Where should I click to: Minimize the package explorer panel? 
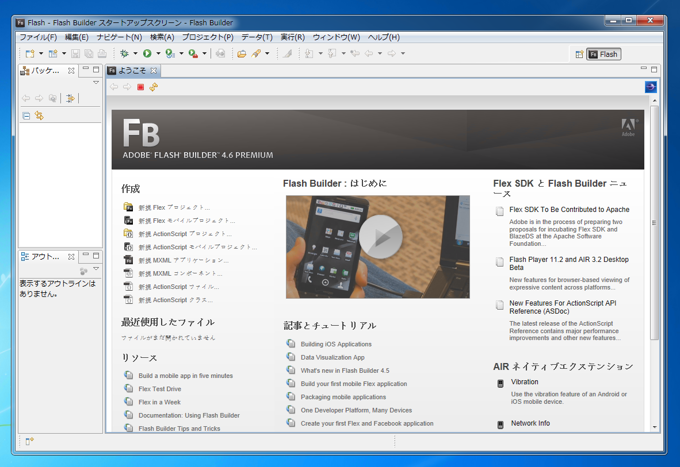coord(85,69)
